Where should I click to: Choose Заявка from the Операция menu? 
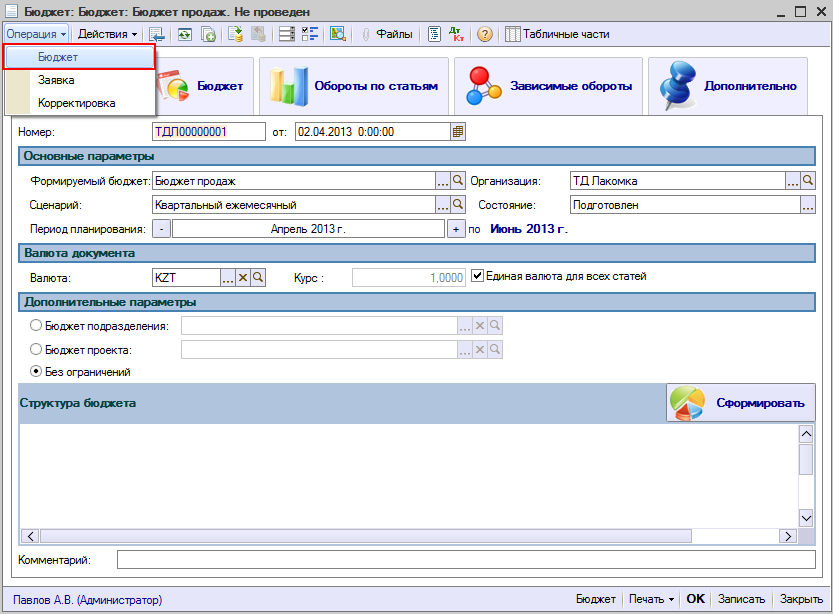click(x=56, y=80)
